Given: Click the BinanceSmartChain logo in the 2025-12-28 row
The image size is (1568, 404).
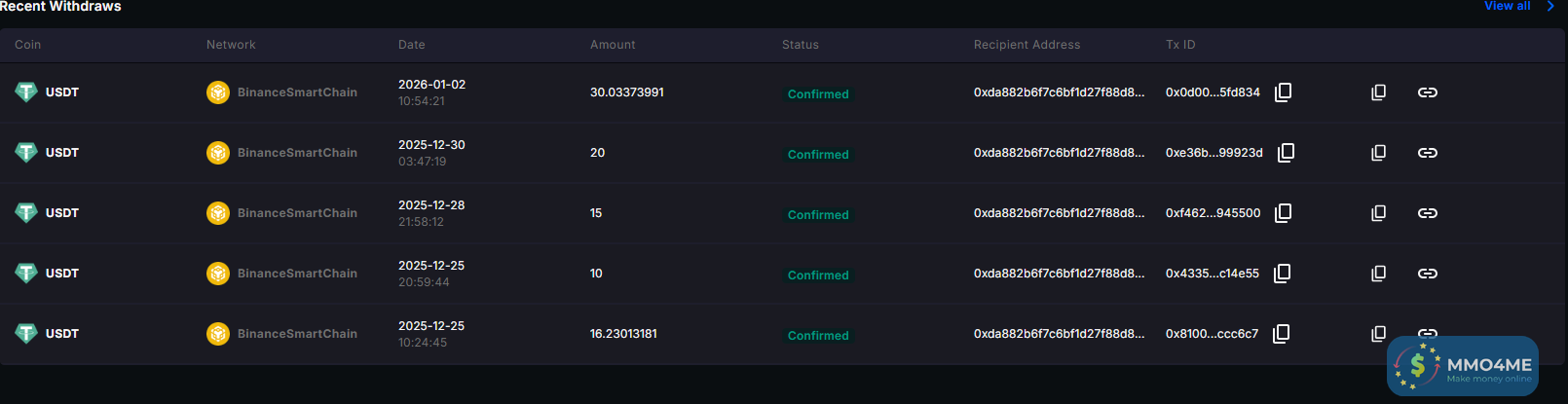Looking at the screenshot, I should point(218,213).
